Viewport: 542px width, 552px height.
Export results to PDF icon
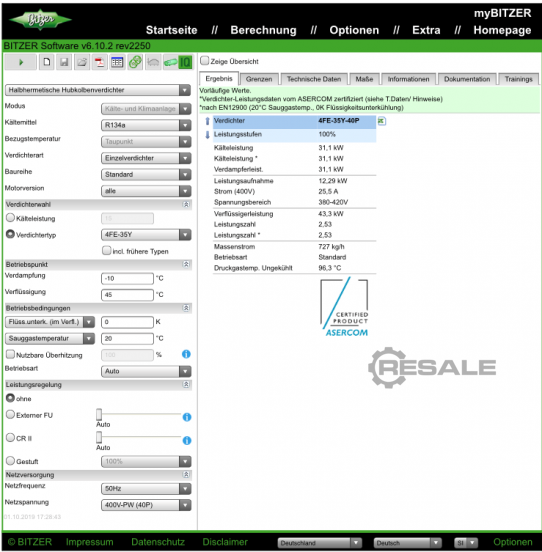click(100, 62)
